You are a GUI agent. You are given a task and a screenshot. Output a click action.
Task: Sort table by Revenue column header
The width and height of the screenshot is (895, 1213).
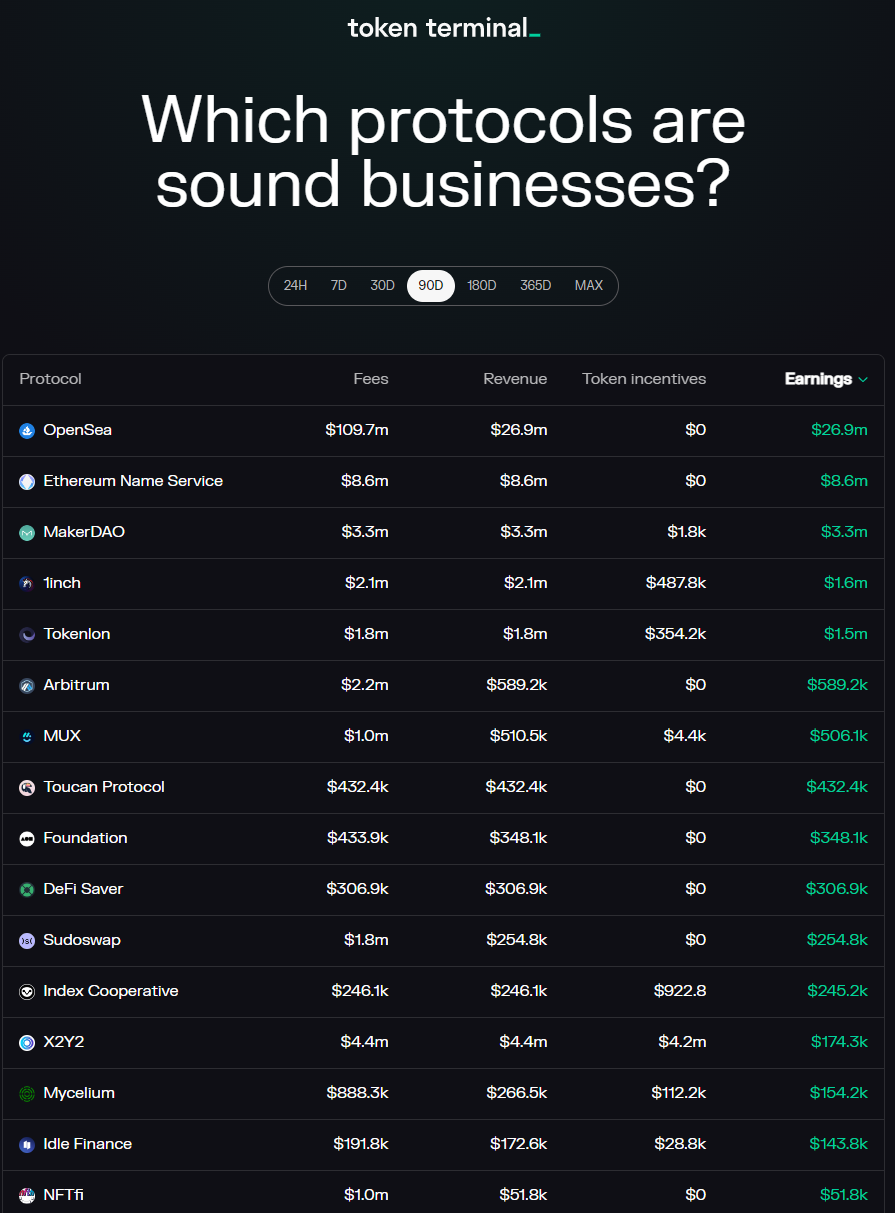pos(515,379)
